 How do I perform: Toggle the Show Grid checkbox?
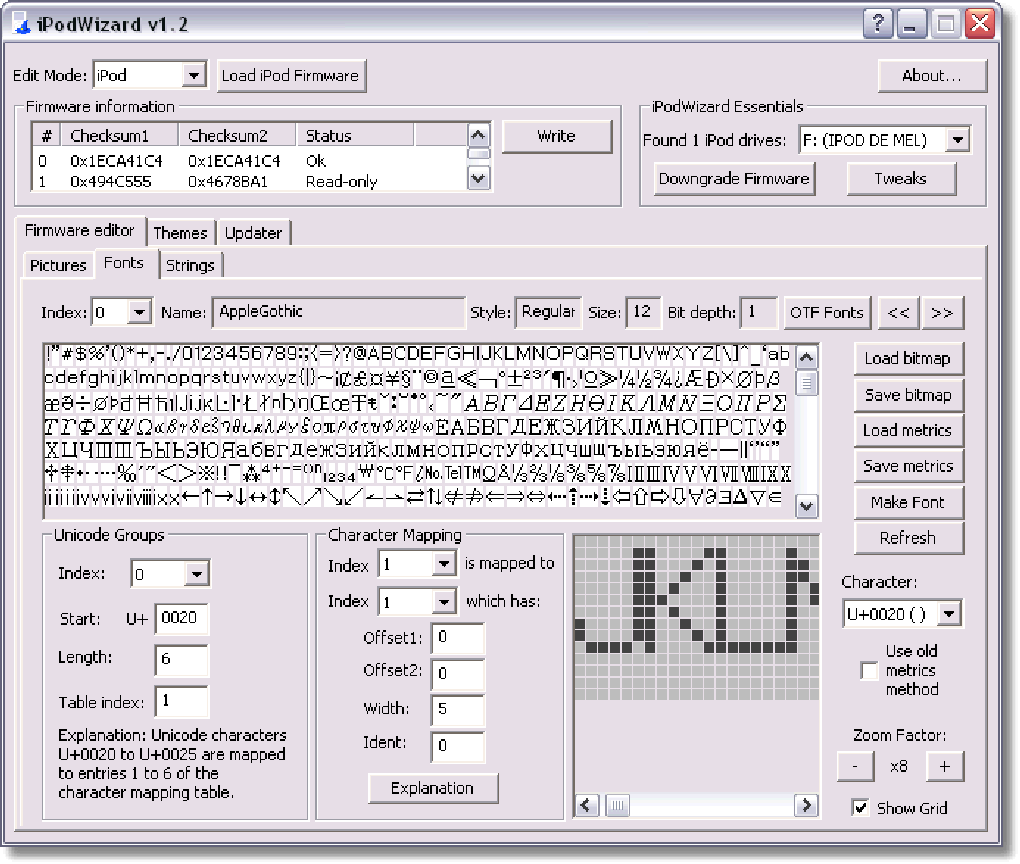coord(861,808)
